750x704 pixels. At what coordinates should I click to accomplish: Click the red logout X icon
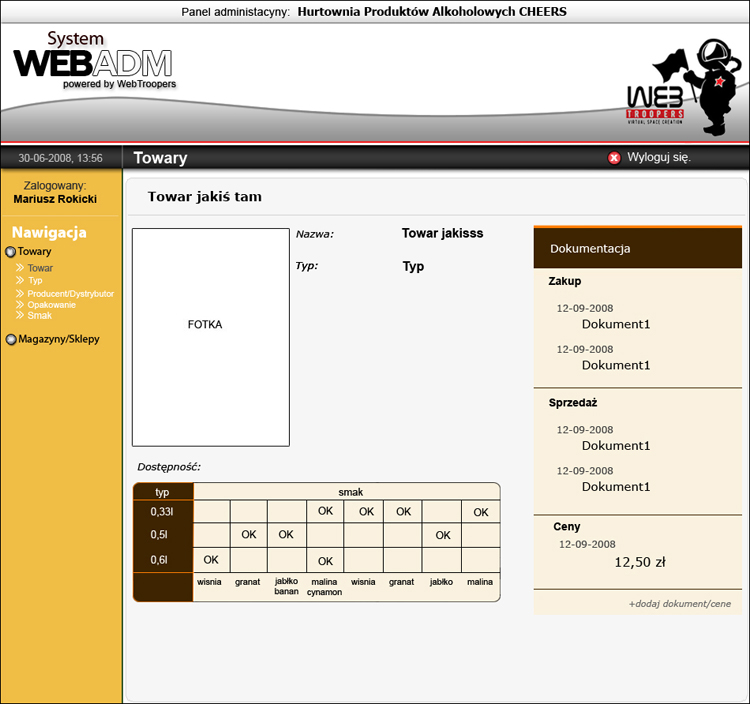(614, 158)
